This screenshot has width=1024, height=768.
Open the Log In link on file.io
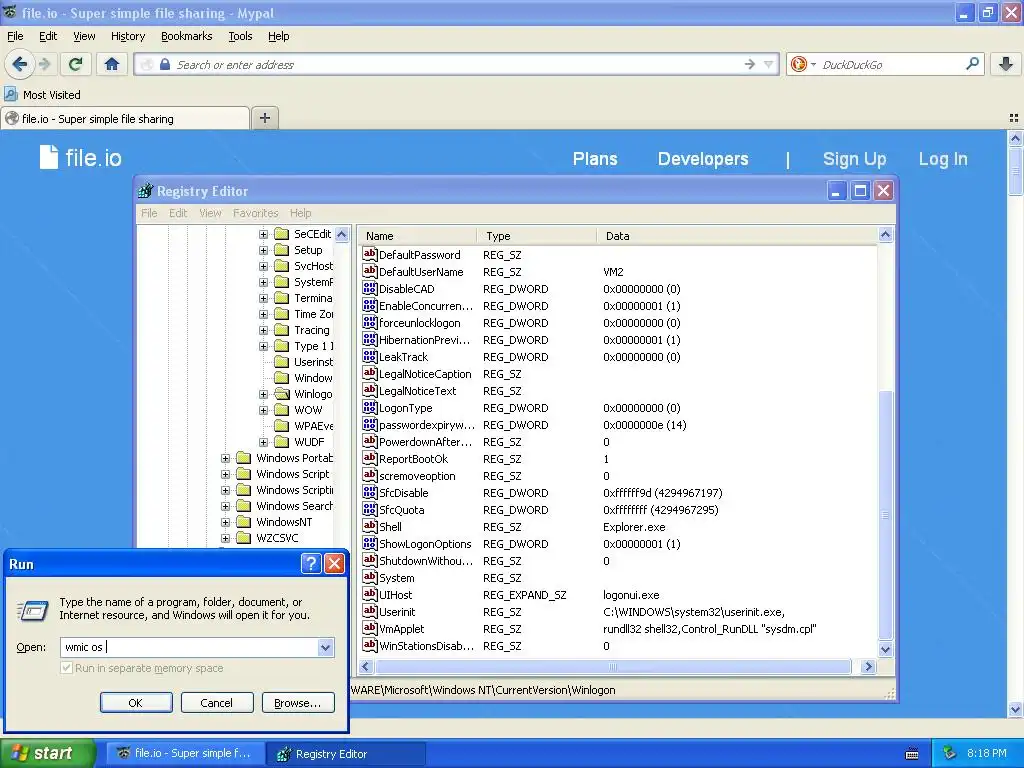943,159
